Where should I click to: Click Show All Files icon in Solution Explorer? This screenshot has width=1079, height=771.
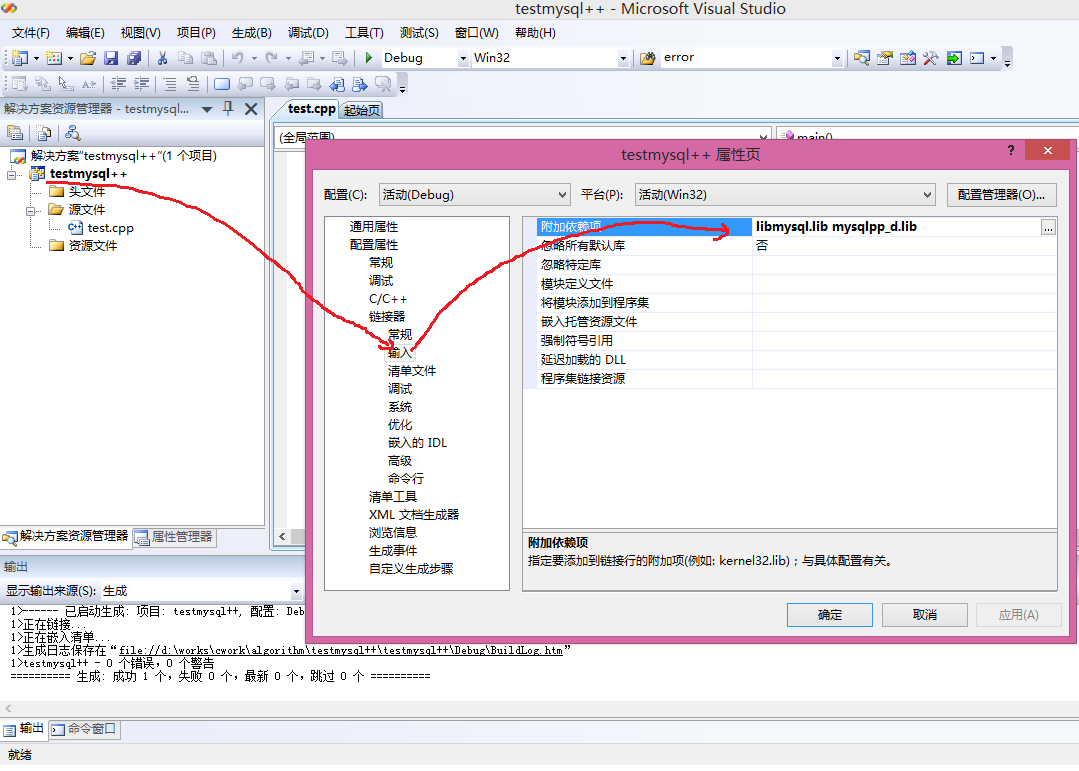click(43, 133)
